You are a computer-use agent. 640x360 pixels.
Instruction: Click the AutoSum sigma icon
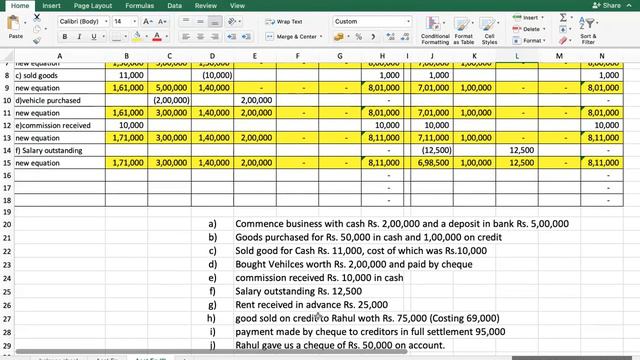click(x=563, y=17)
